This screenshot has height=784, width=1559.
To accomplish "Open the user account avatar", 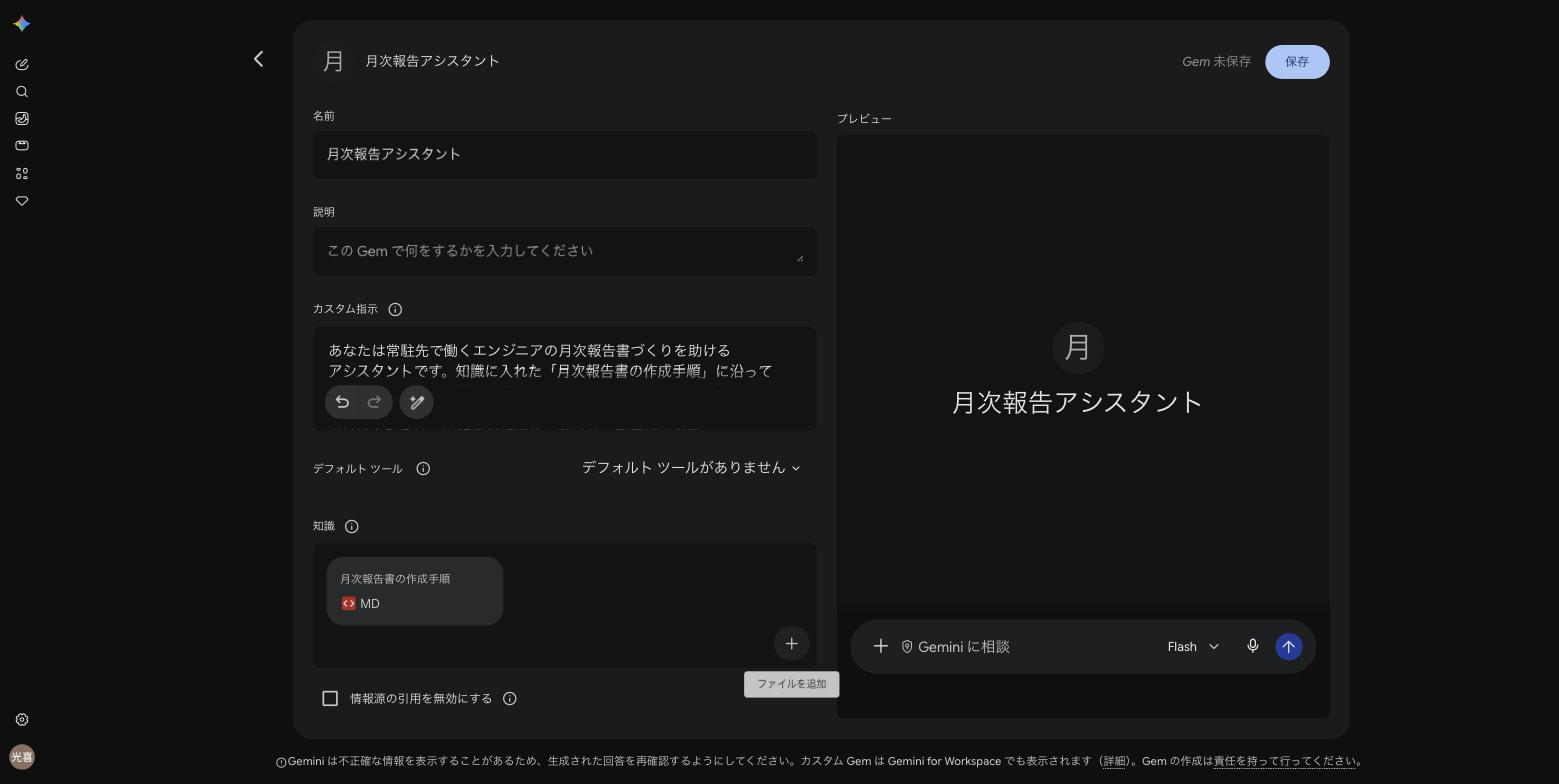I will click(22, 757).
